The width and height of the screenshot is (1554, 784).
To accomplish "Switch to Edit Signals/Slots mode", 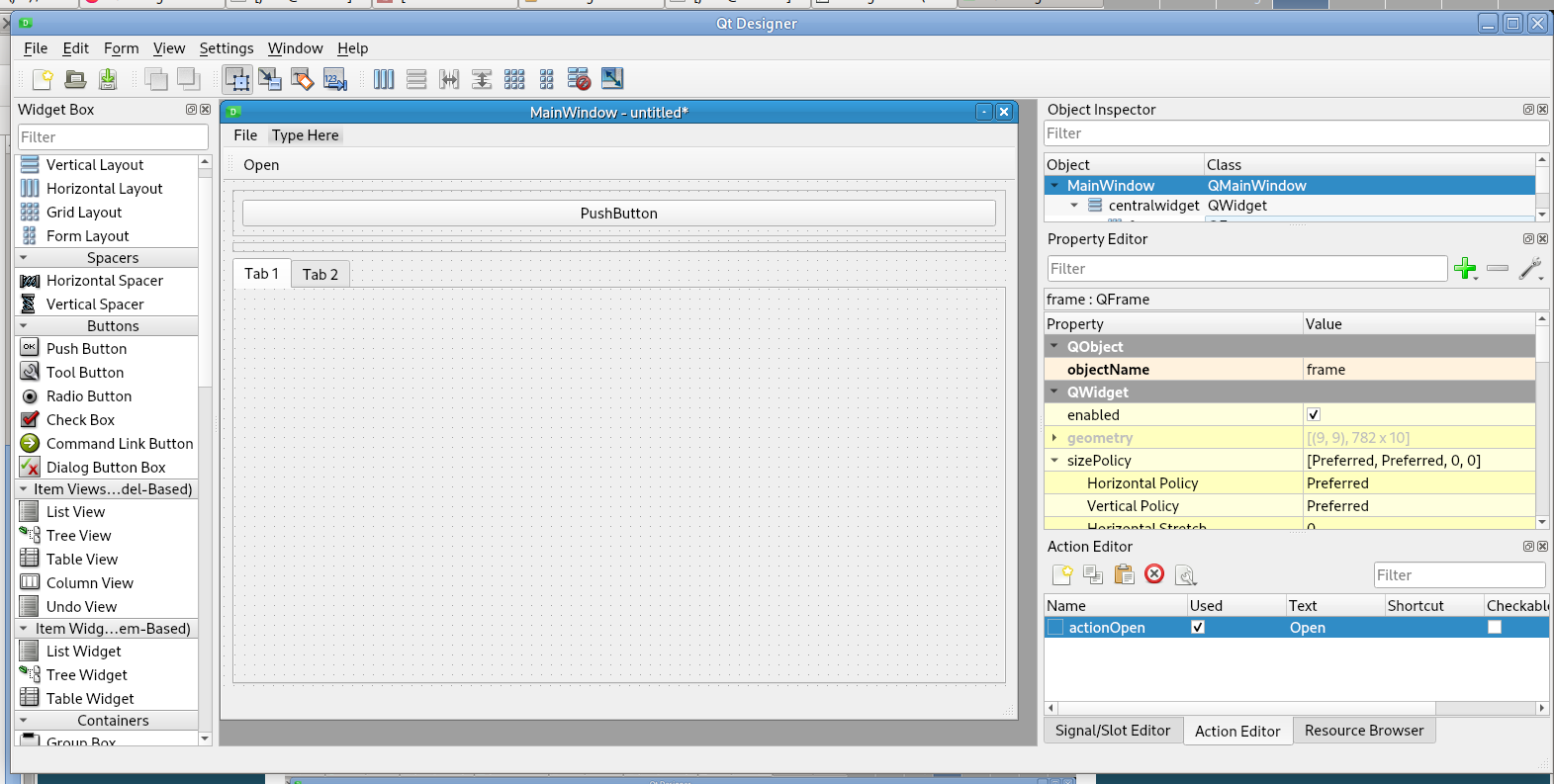I will (269, 79).
